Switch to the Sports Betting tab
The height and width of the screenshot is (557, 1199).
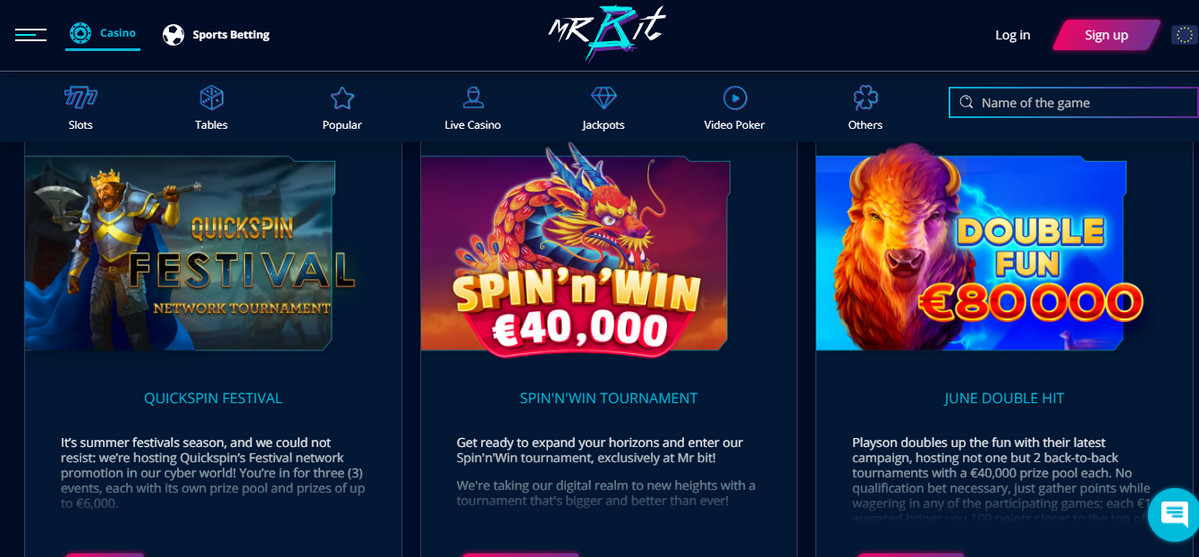pyautogui.click(x=216, y=34)
